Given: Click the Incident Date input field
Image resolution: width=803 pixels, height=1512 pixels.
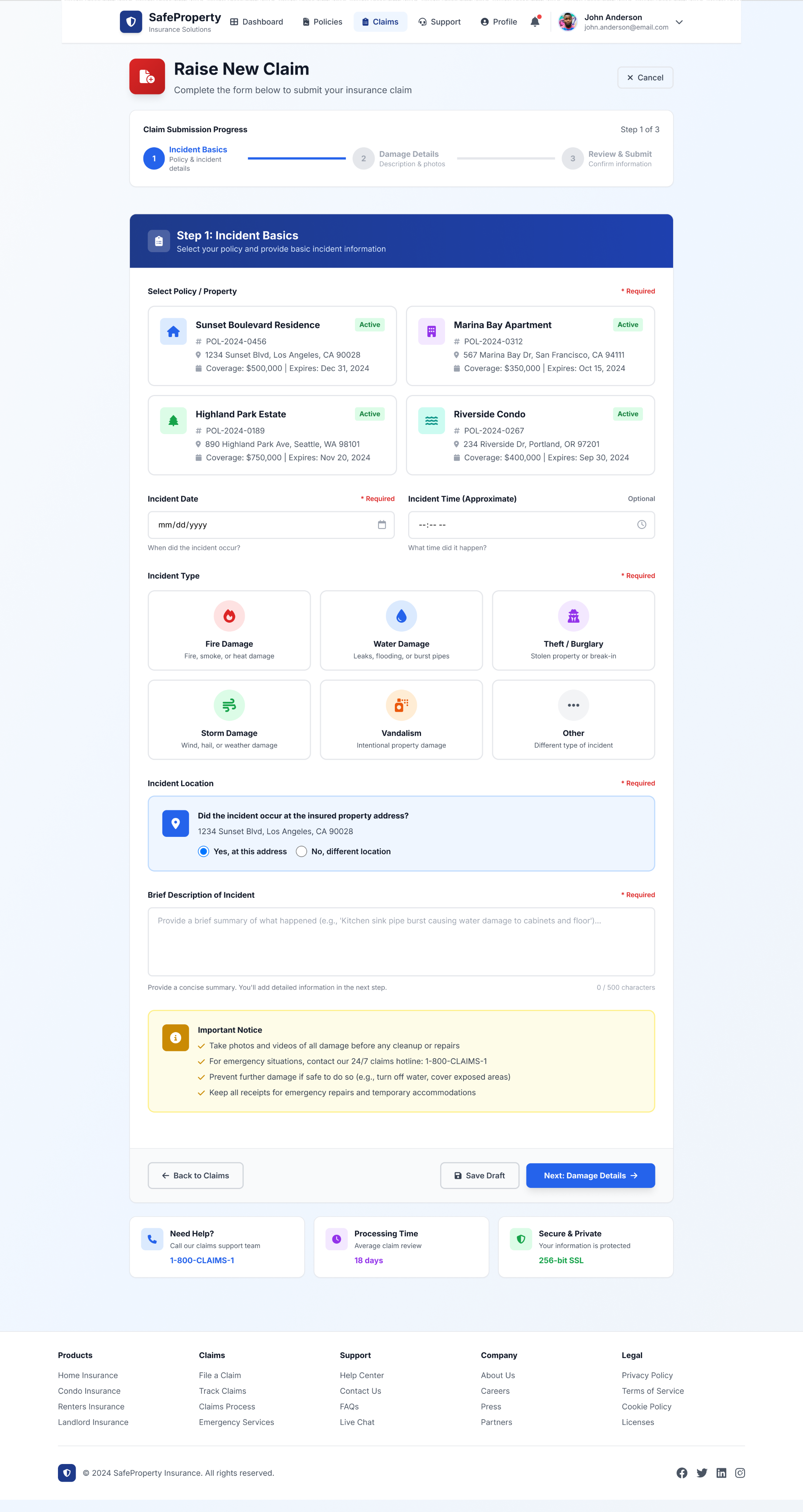Looking at the screenshot, I should (x=271, y=525).
